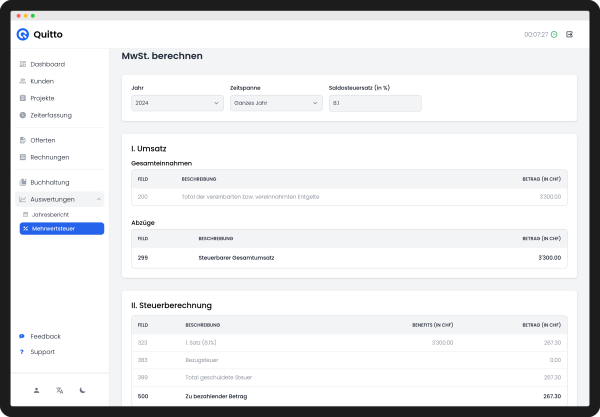Image resolution: width=600 pixels, height=417 pixels.
Task: Open the Kunden section
Action: coord(42,81)
